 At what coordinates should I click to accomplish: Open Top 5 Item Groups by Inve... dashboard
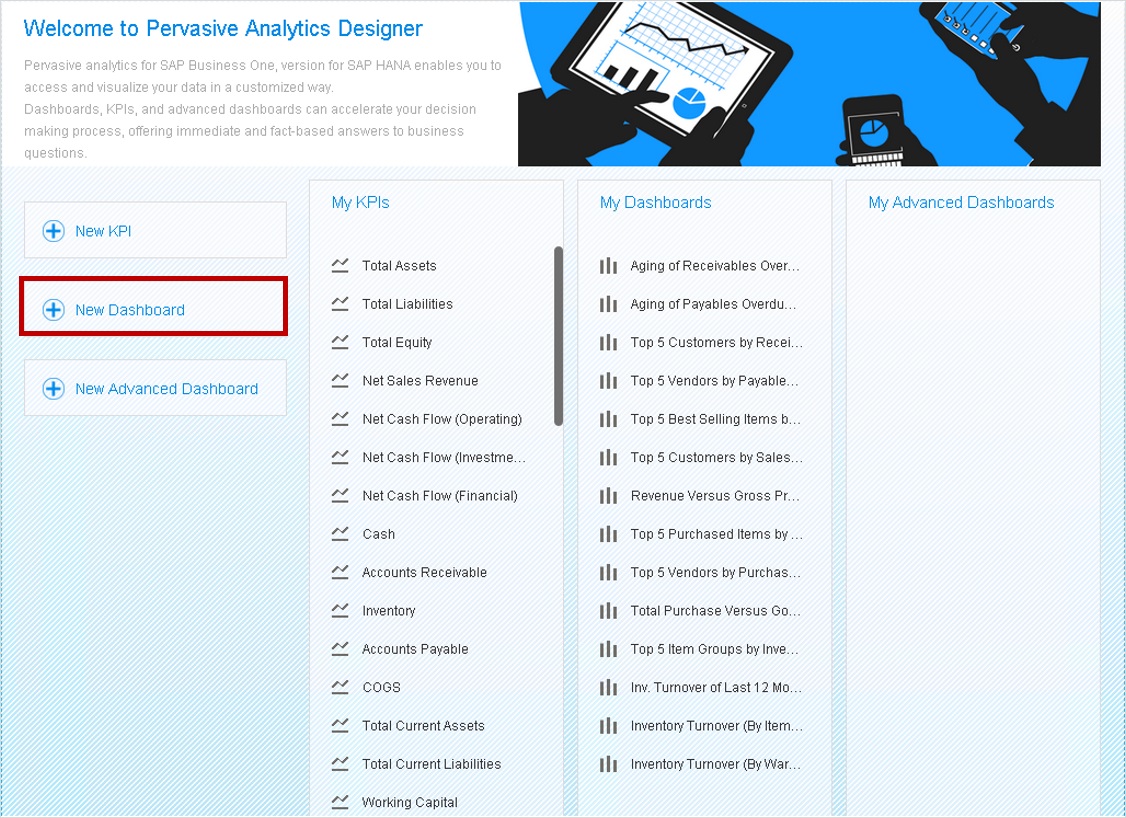click(x=714, y=649)
